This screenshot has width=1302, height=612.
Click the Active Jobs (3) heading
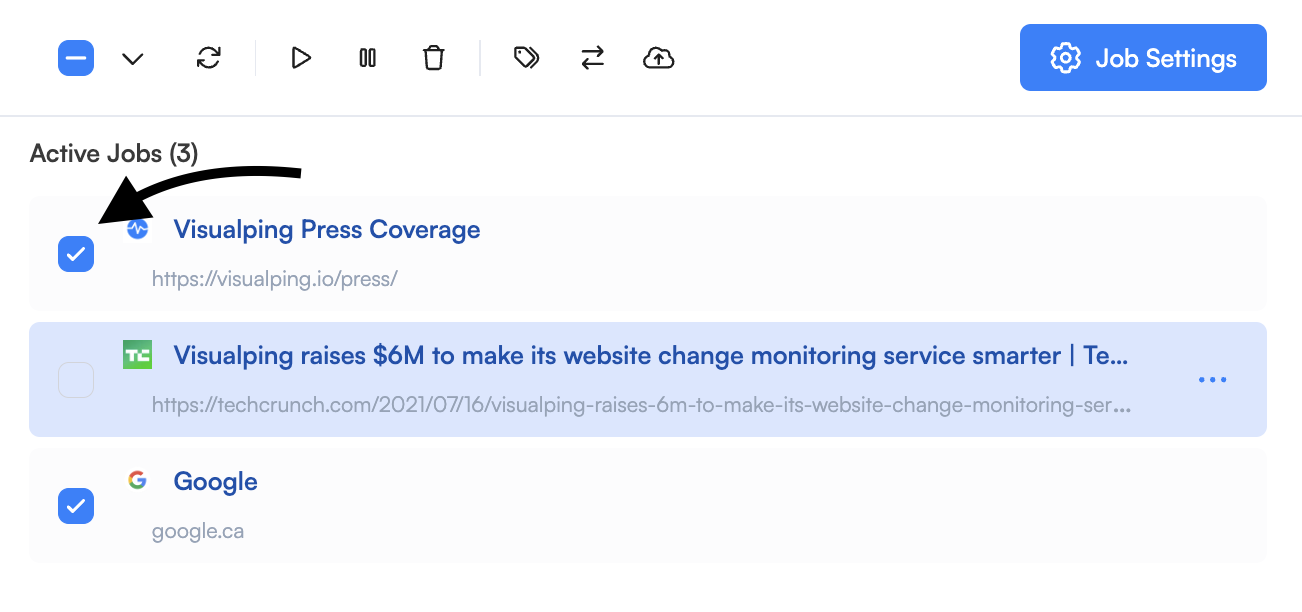(x=114, y=154)
